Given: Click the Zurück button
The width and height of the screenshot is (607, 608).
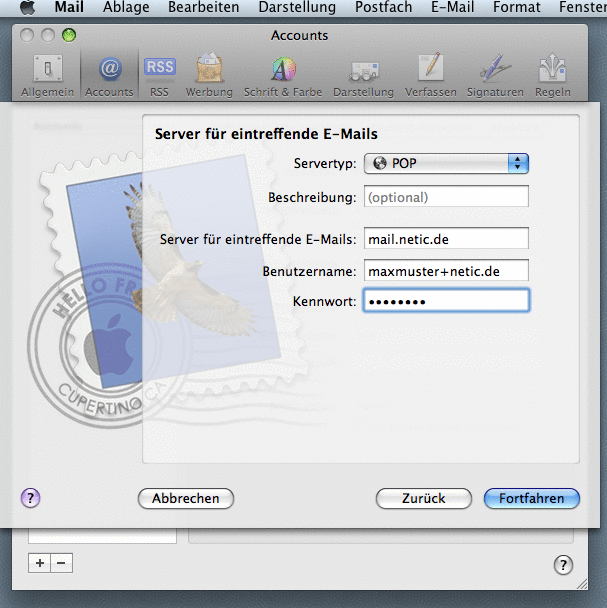Looking at the screenshot, I should click(x=424, y=498).
